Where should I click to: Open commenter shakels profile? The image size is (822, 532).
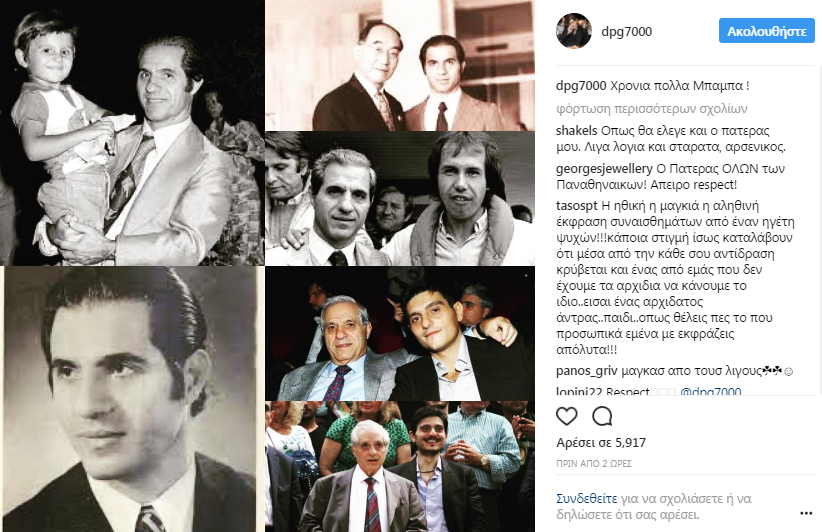[x=577, y=131]
